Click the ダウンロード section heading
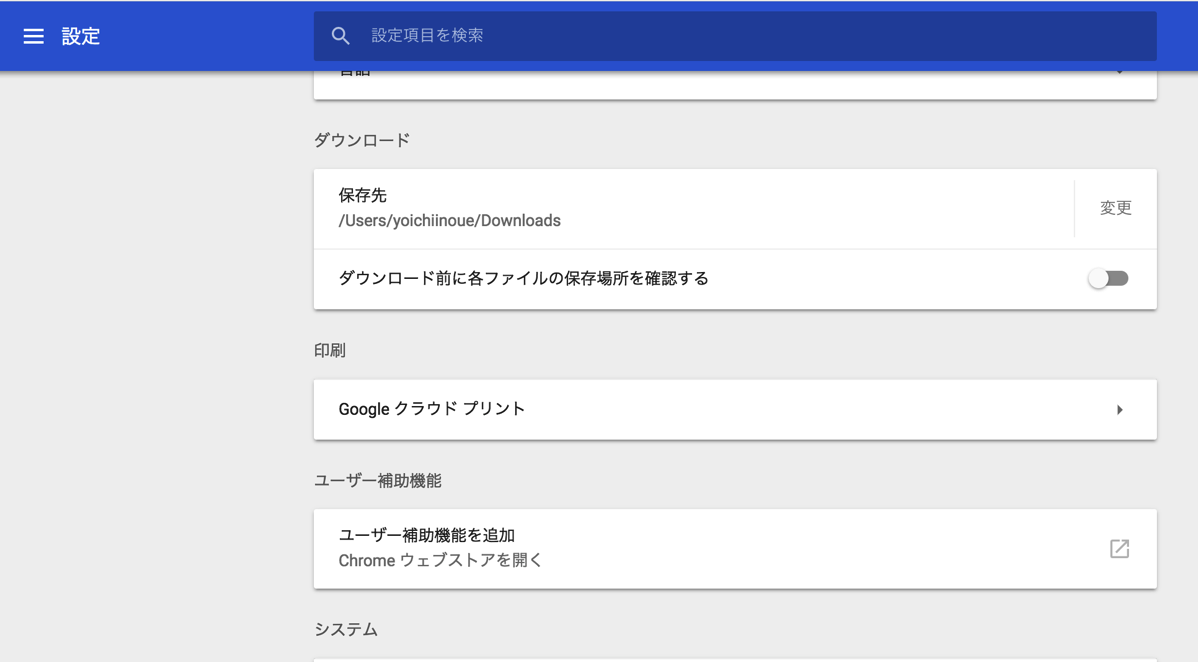The image size is (1198, 662). 362,140
